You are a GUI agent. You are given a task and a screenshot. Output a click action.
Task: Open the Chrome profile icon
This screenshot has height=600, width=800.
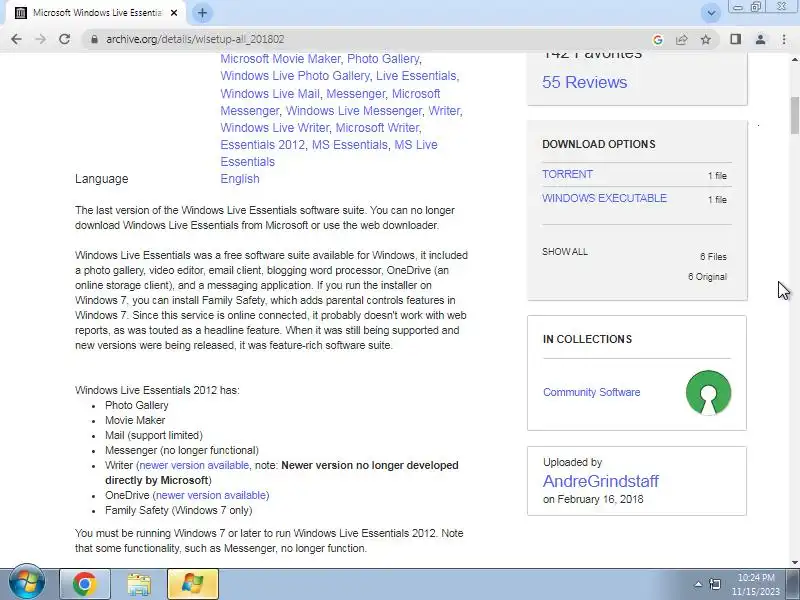760,39
